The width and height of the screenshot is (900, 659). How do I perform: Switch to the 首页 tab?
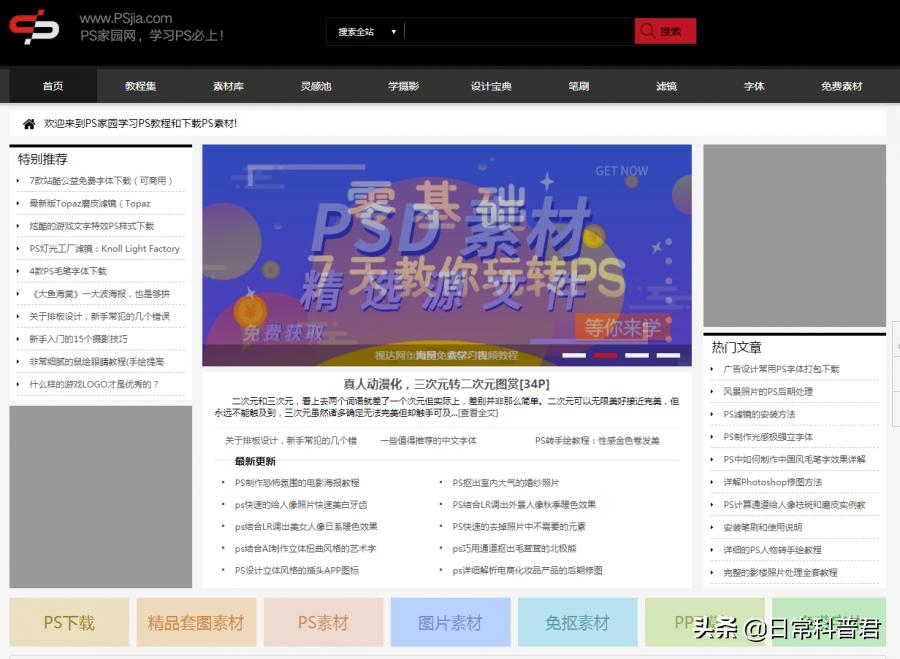(52, 86)
